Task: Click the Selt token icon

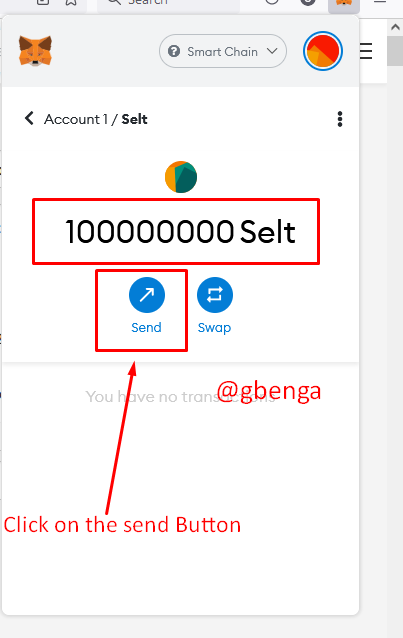Action: 181,177
